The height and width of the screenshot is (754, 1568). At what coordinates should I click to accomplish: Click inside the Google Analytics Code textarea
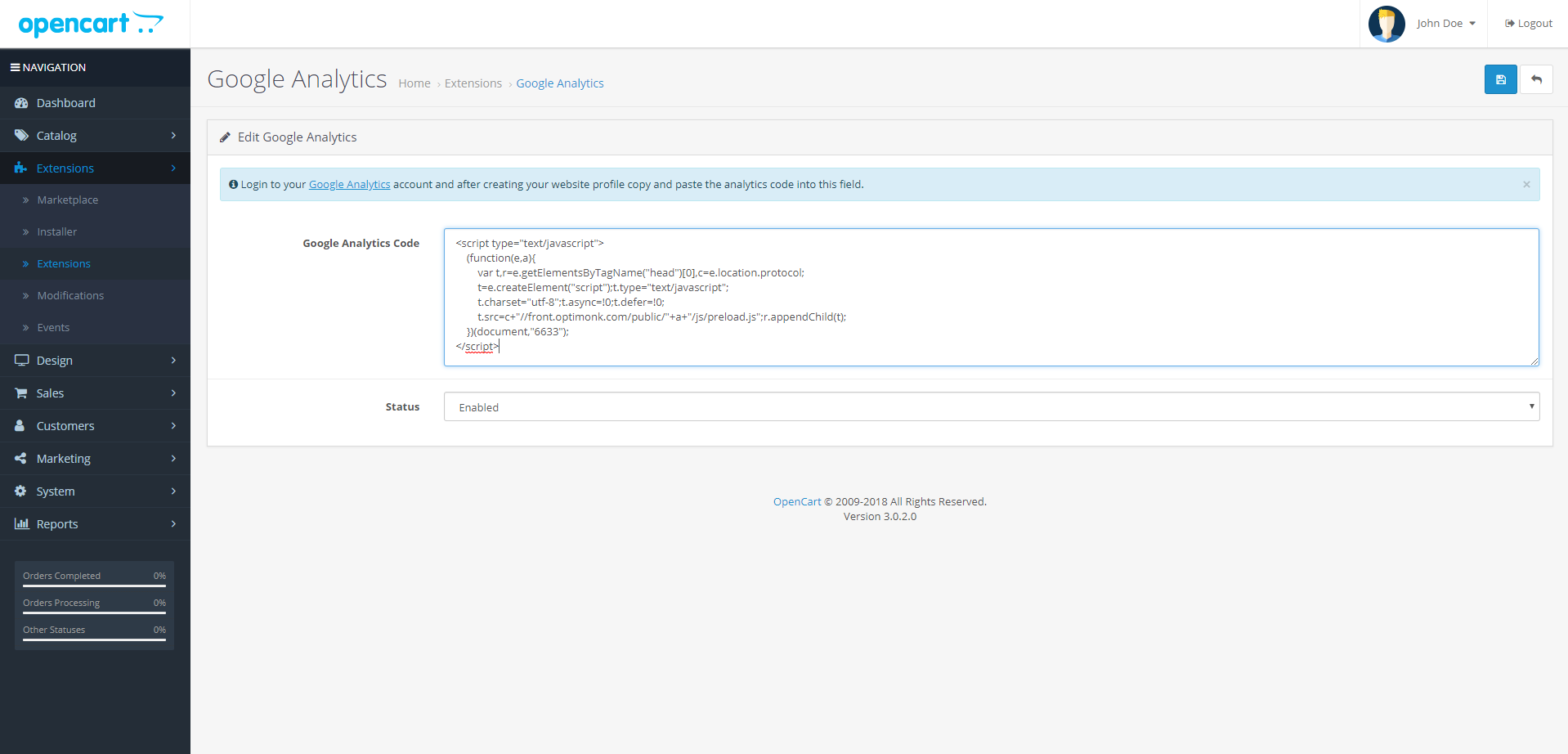992,297
